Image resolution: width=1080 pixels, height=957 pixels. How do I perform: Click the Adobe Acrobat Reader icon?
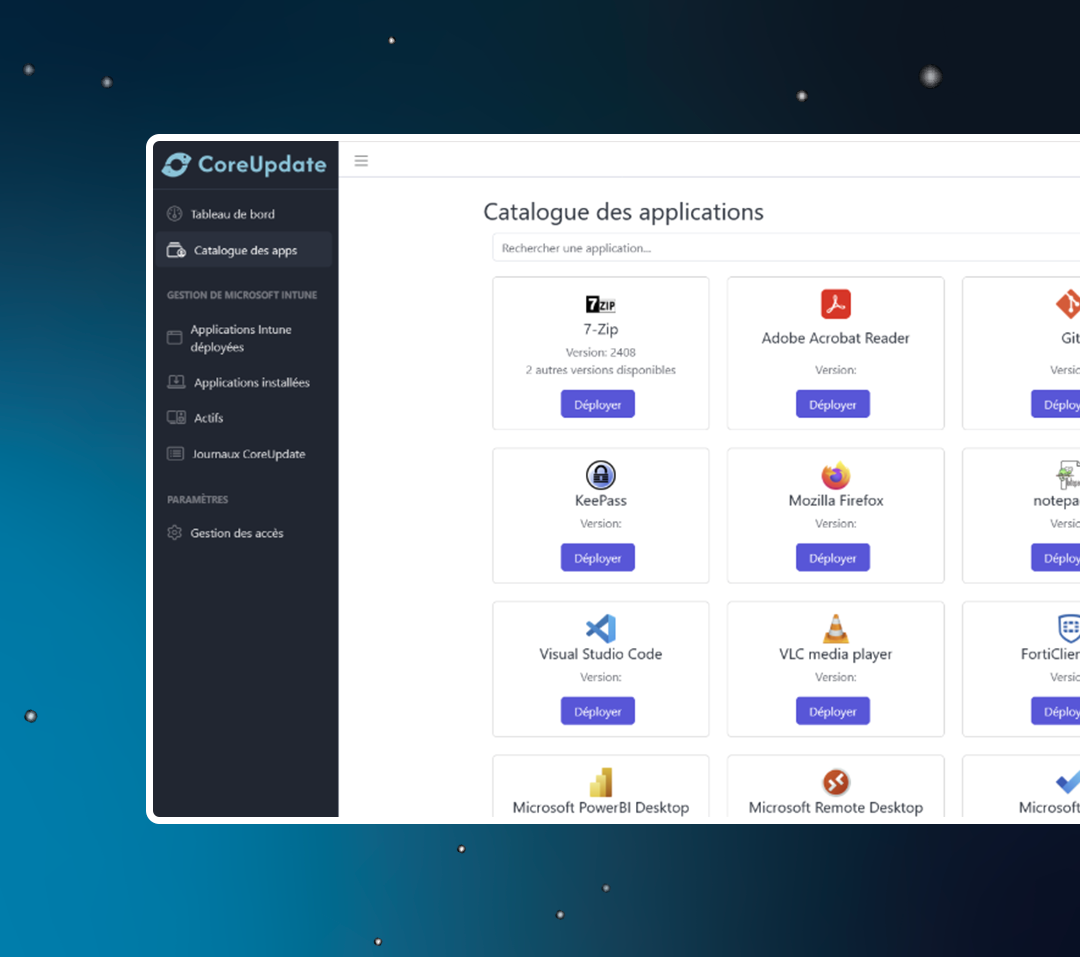(x=835, y=304)
